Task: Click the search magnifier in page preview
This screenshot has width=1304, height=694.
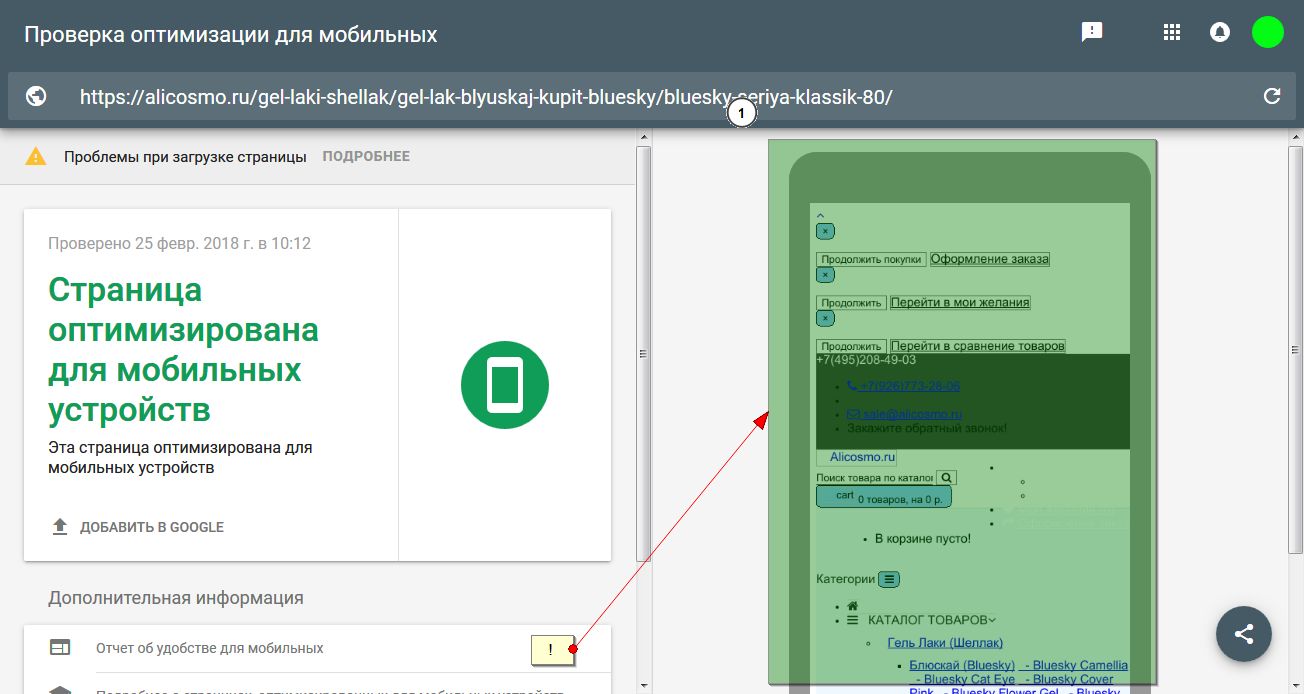Action: pos(947,478)
